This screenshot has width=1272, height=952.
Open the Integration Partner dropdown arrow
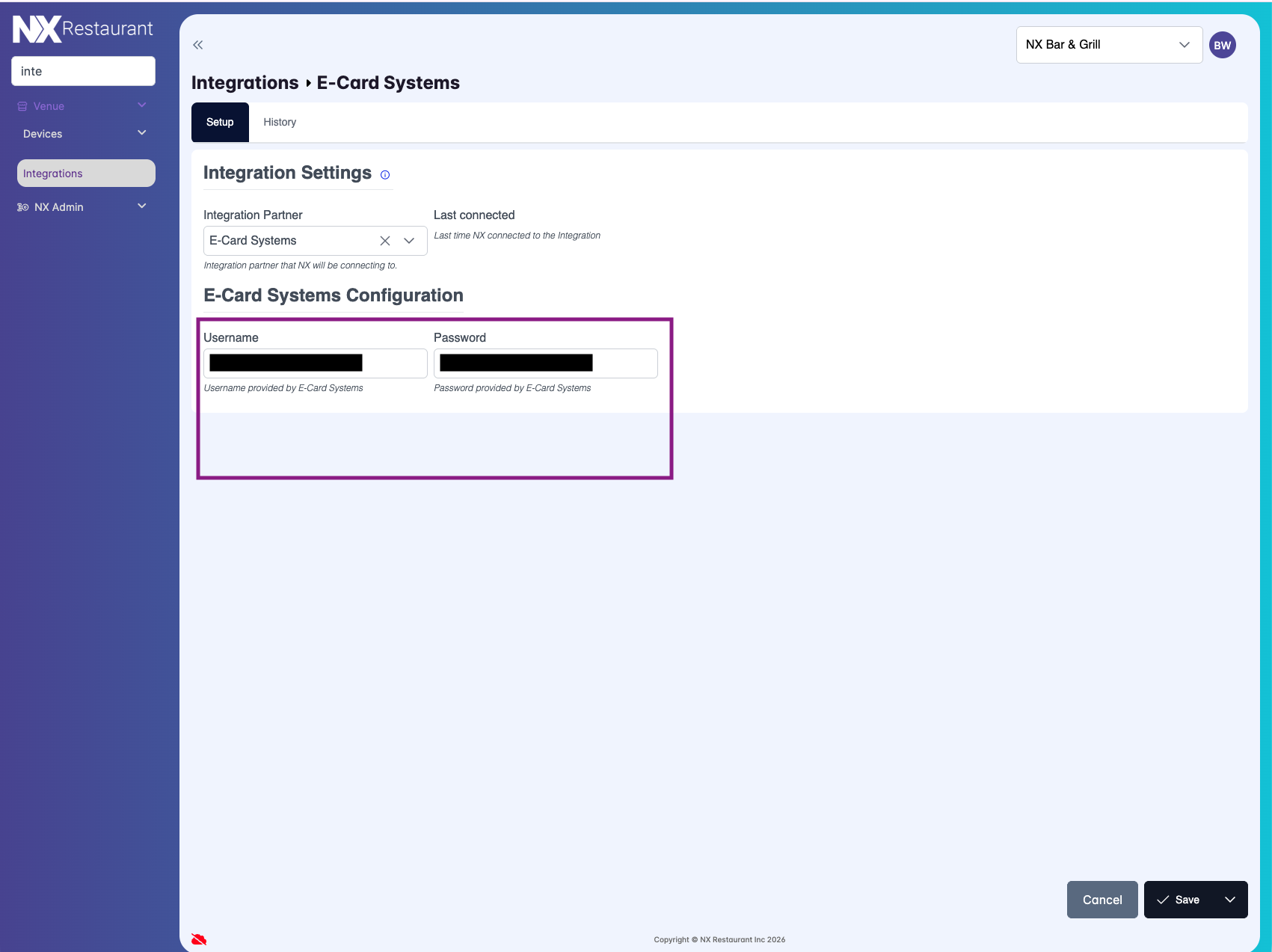click(x=409, y=241)
